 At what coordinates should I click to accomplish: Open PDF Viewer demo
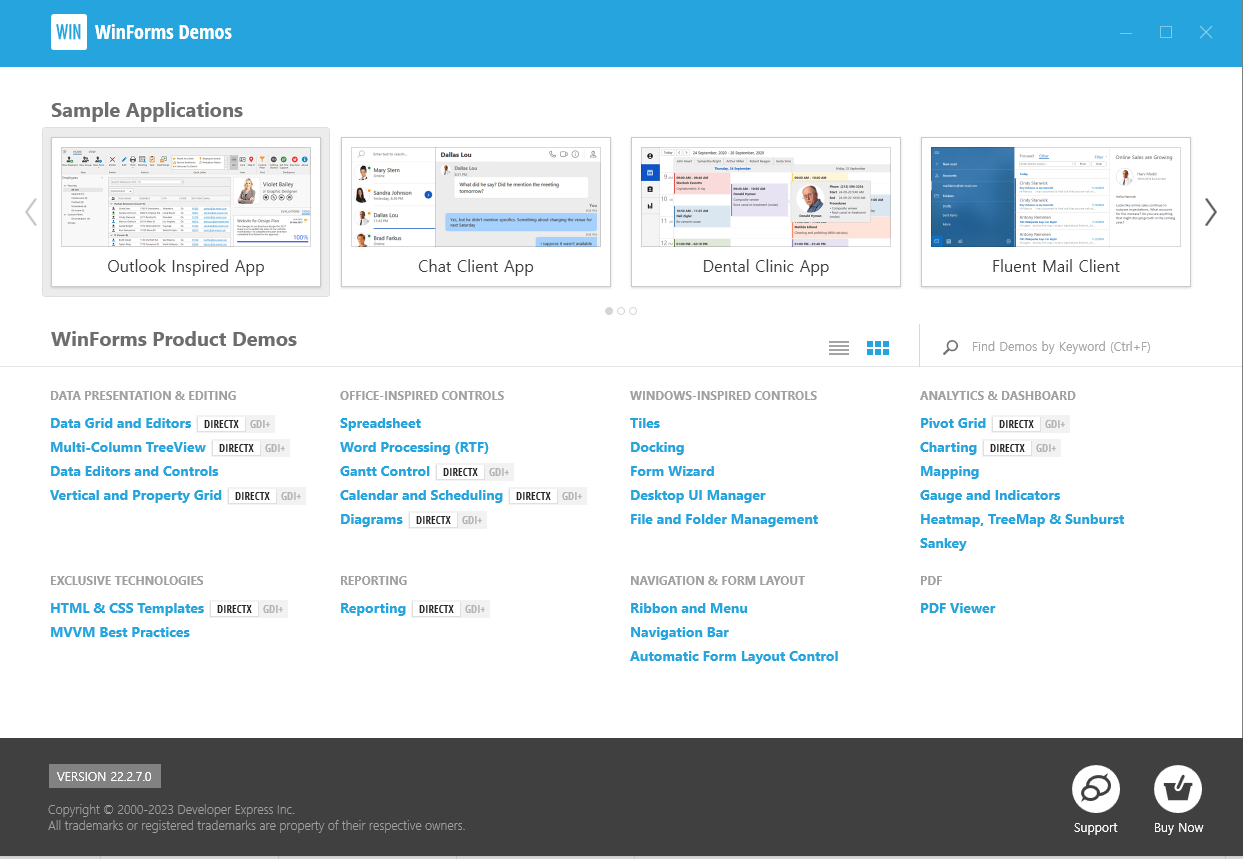[958, 608]
